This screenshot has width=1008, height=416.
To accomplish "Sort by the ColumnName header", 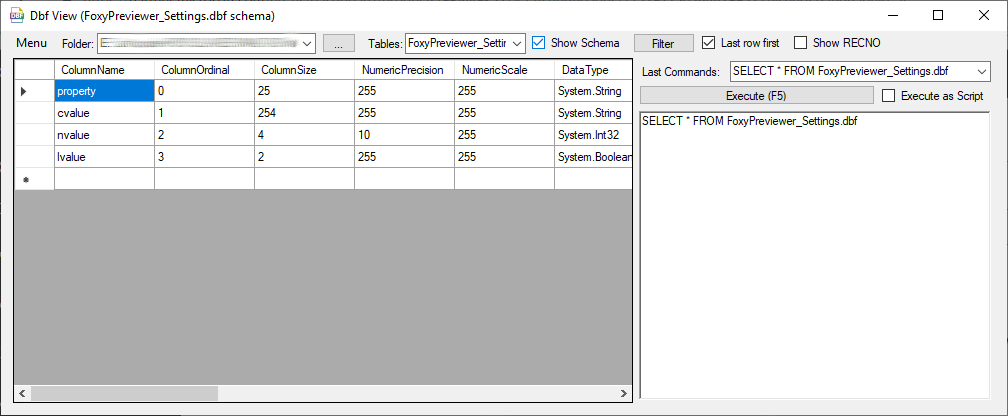I will tap(104, 70).
